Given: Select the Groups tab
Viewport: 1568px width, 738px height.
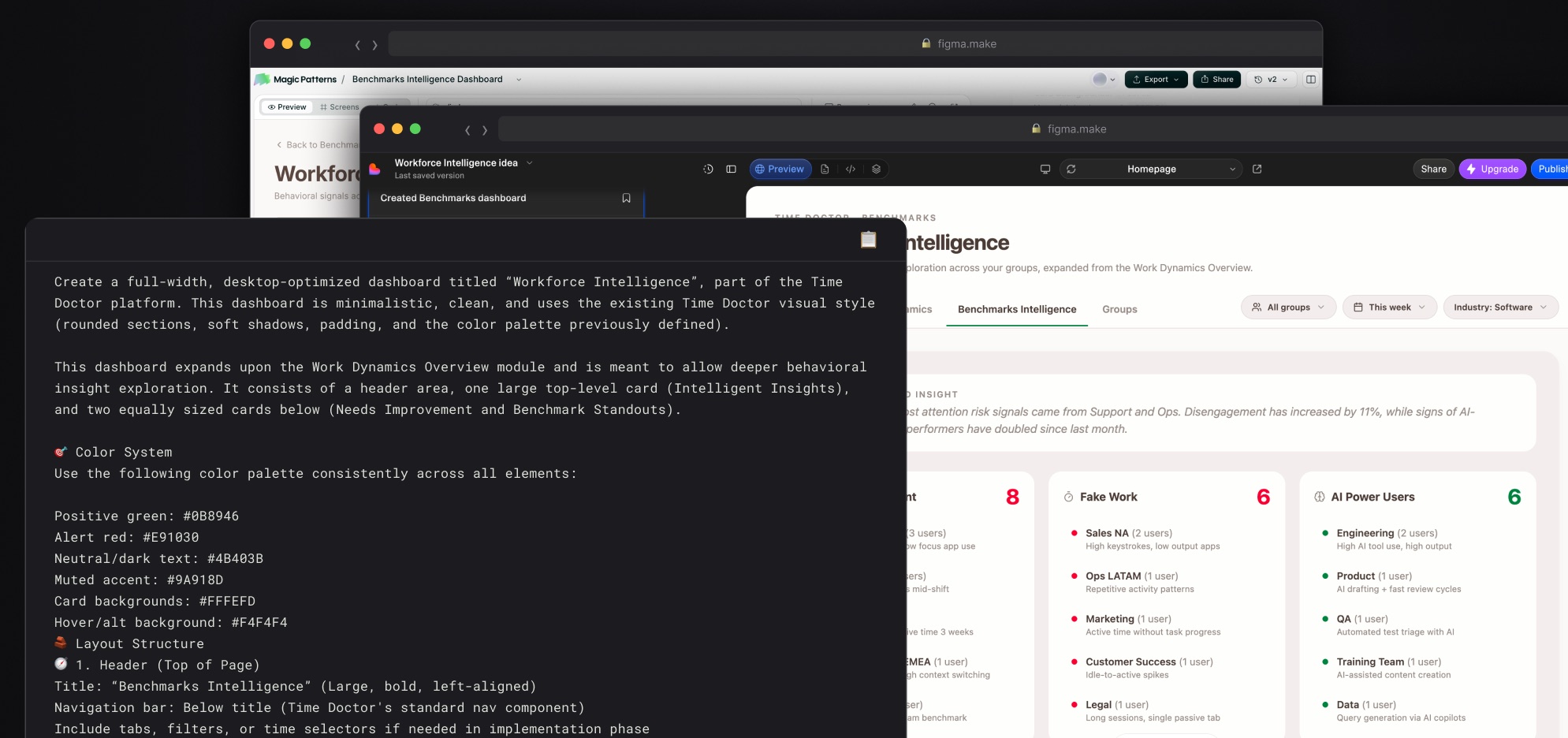Looking at the screenshot, I should [1119, 309].
